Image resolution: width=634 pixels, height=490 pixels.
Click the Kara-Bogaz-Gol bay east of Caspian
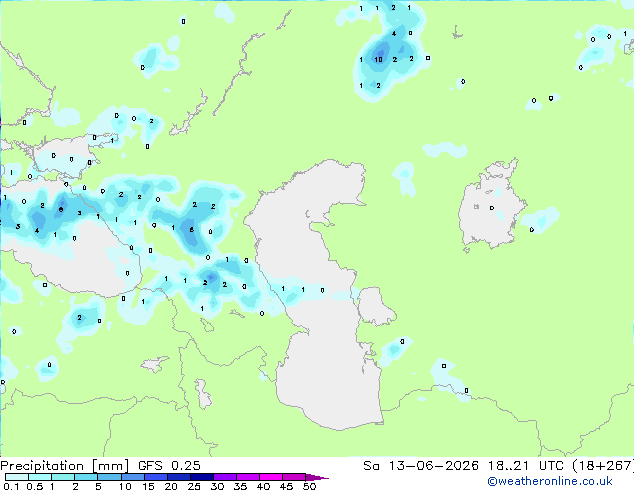375,306
